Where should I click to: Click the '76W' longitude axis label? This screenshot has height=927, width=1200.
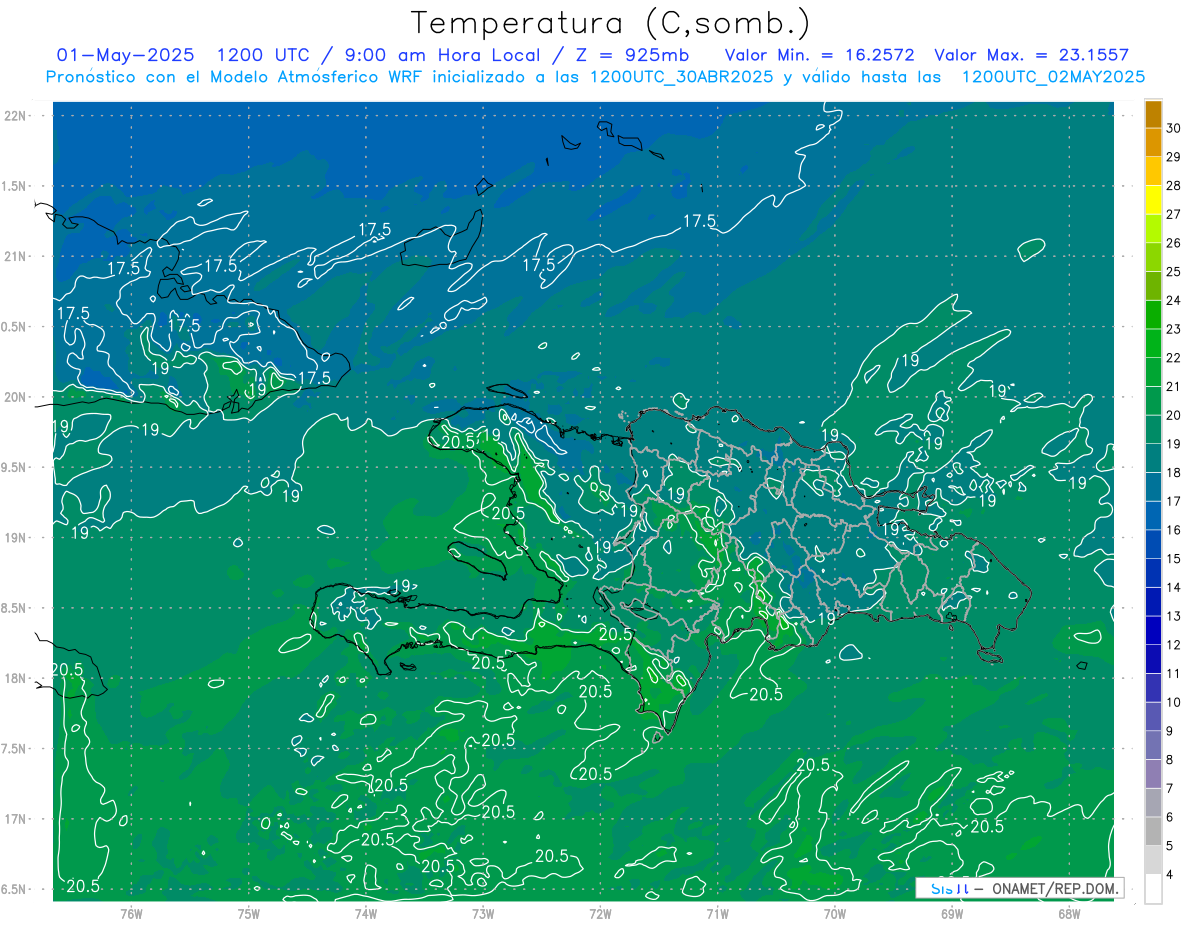click(x=131, y=913)
